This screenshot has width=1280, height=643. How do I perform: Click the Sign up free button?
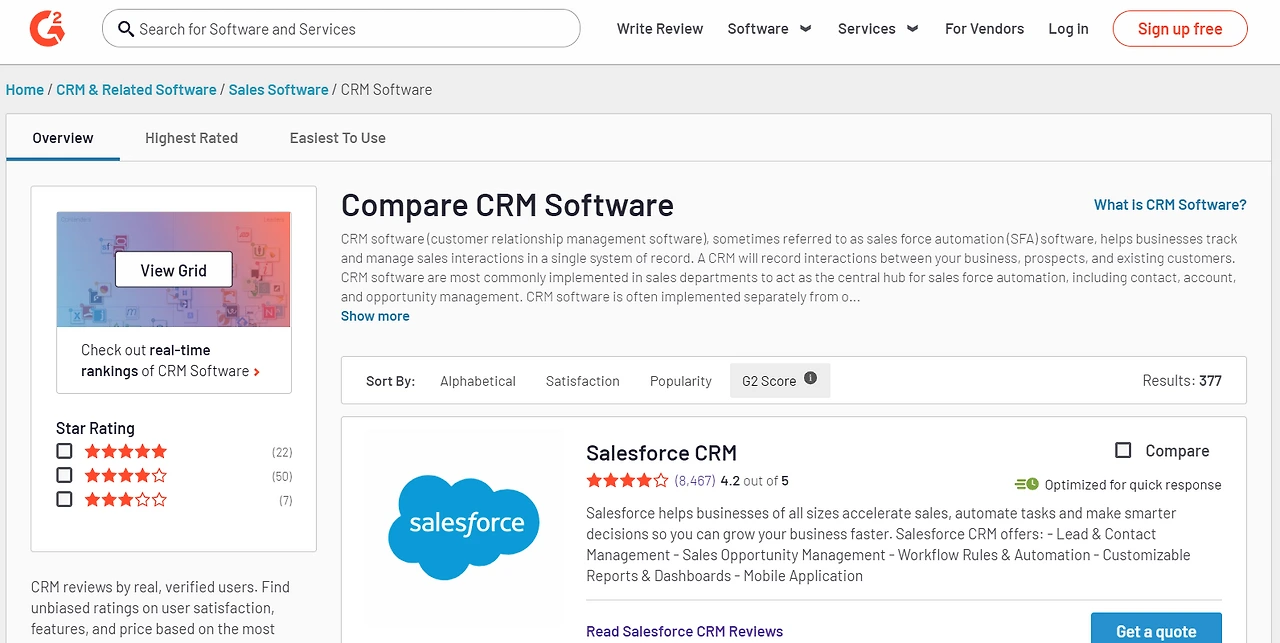click(1180, 29)
